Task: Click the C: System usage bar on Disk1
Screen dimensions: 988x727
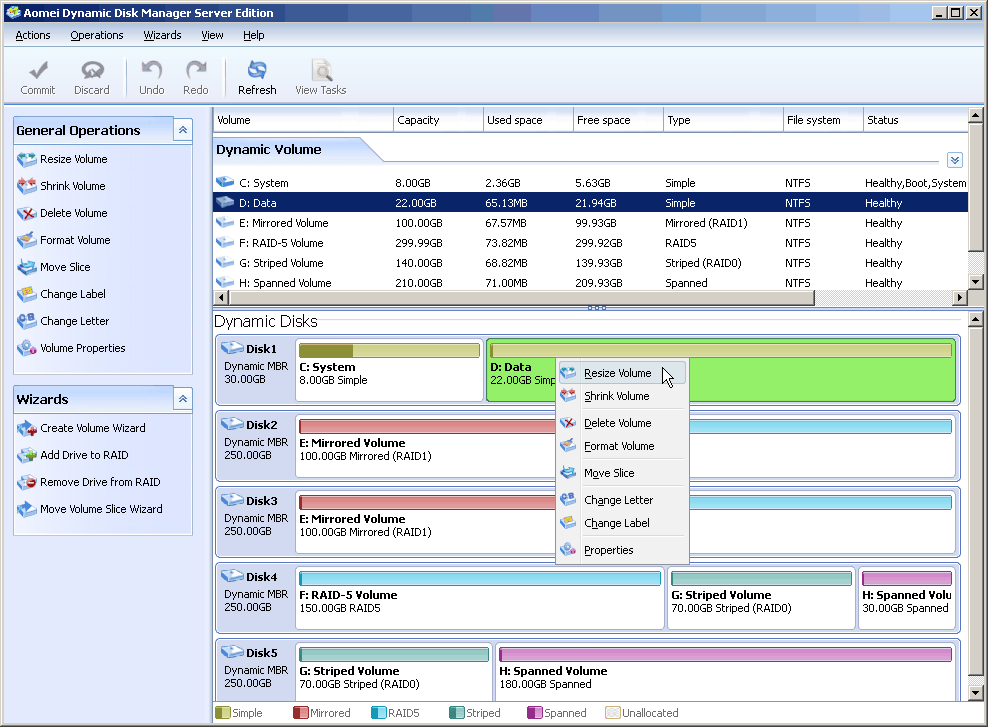Action: (389, 351)
